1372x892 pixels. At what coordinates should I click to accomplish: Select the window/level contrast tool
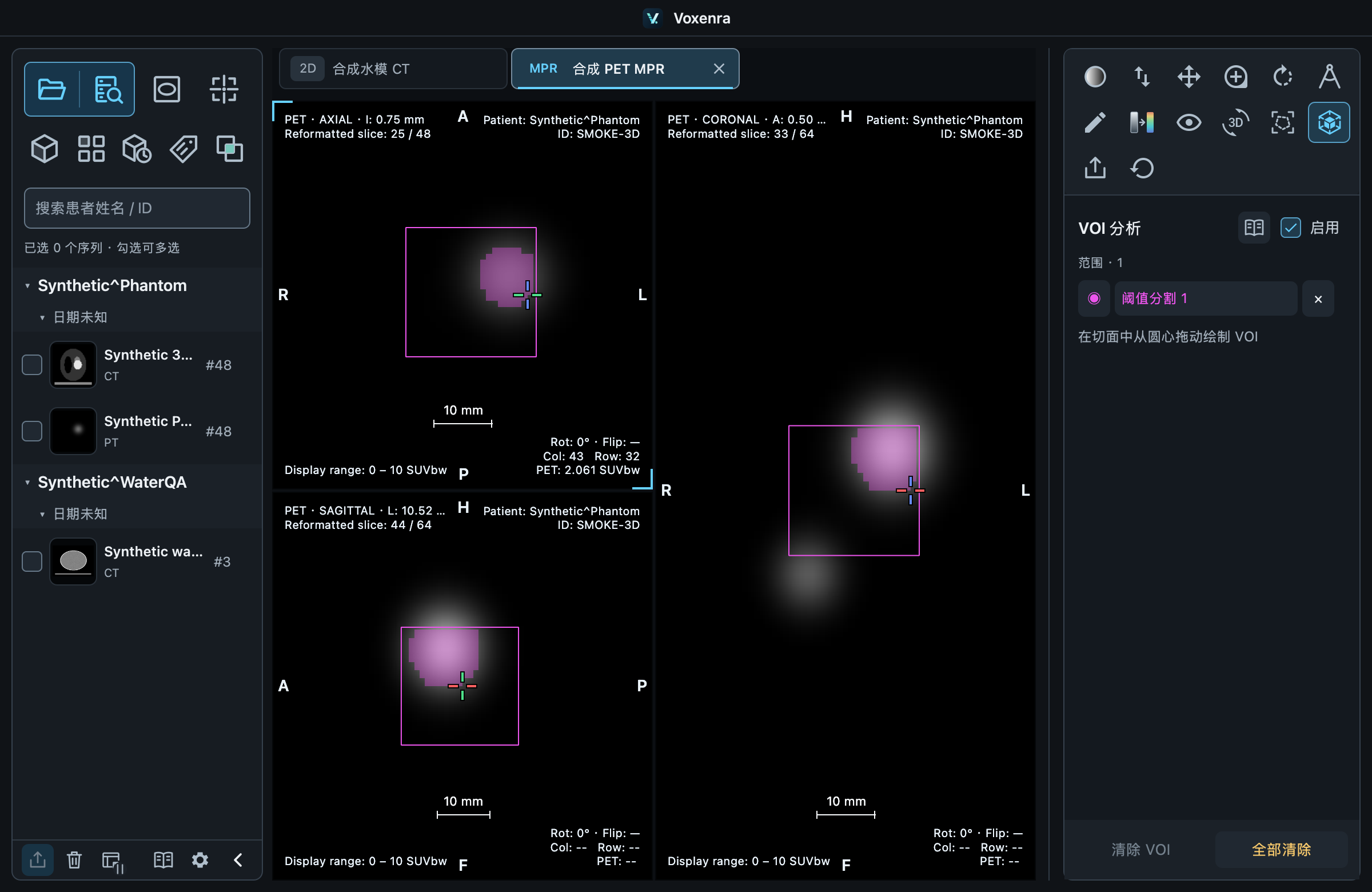tap(1095, 77)
